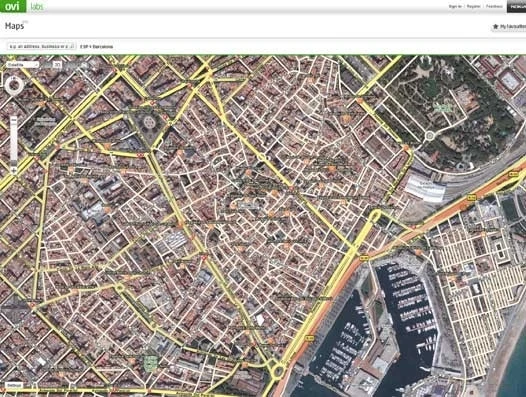Open the Register link
The height and width of the screenshot is (397, 526).
point(473,6)
